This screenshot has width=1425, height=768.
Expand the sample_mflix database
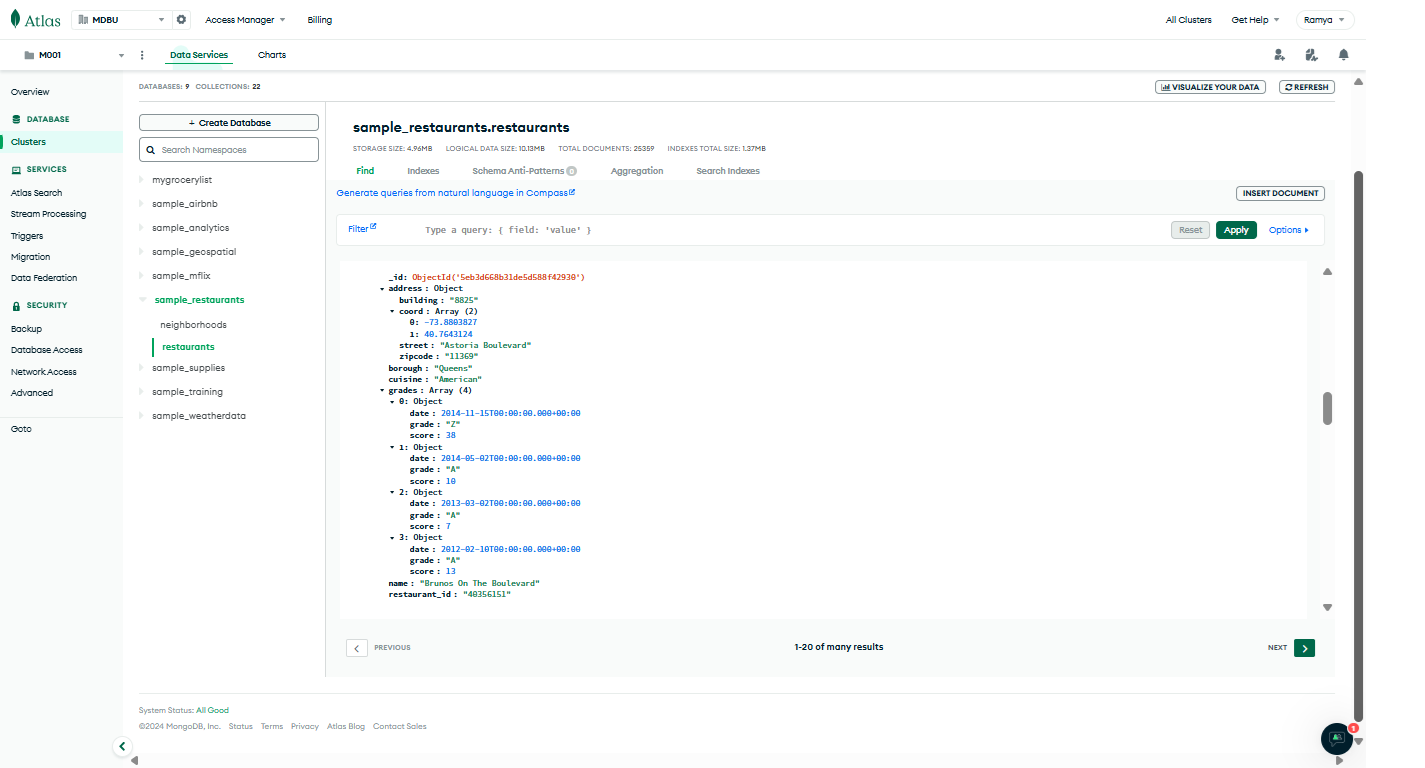(x=141, y=276)
